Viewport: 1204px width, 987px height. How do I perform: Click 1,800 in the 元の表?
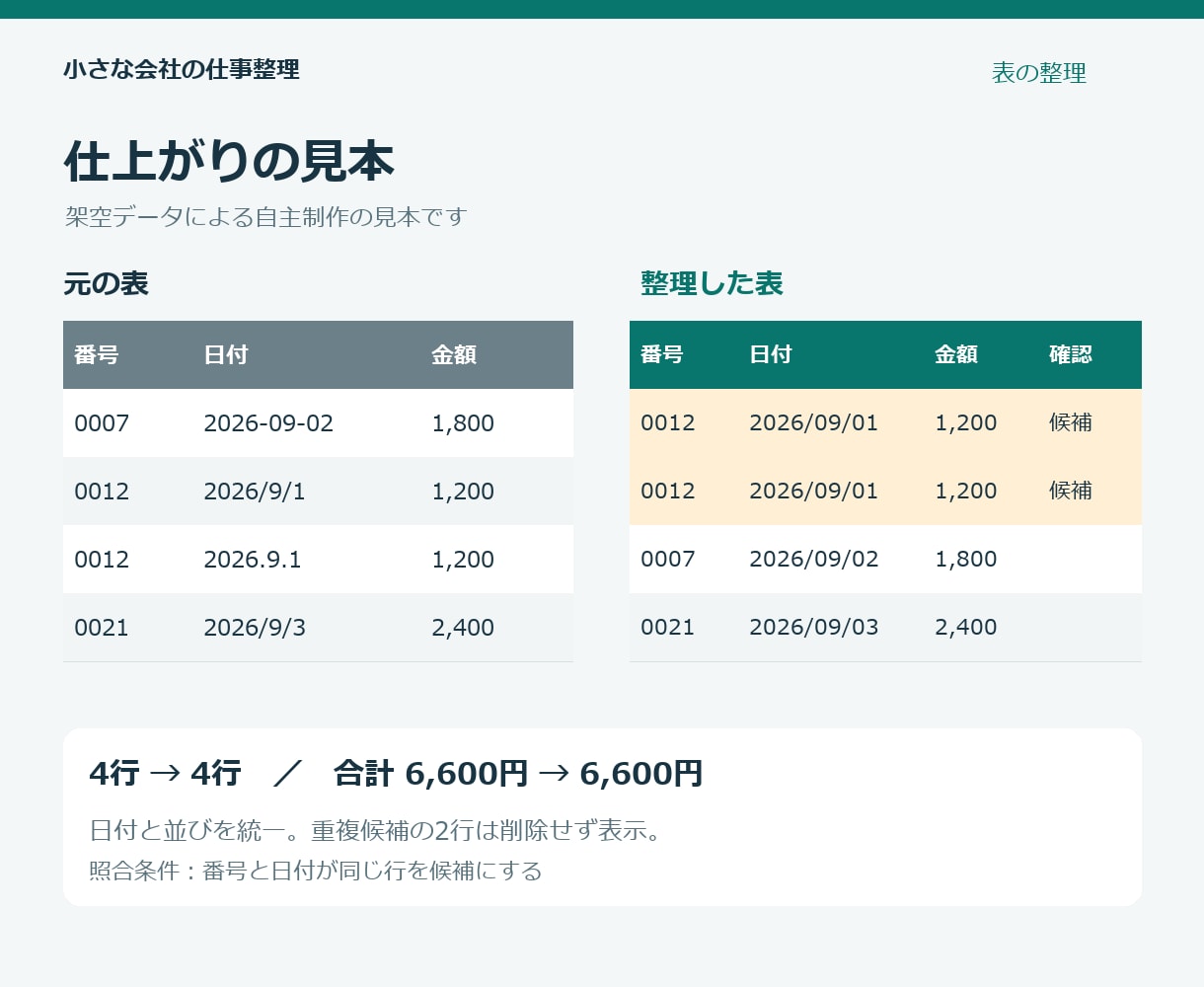tap(463, 423)
